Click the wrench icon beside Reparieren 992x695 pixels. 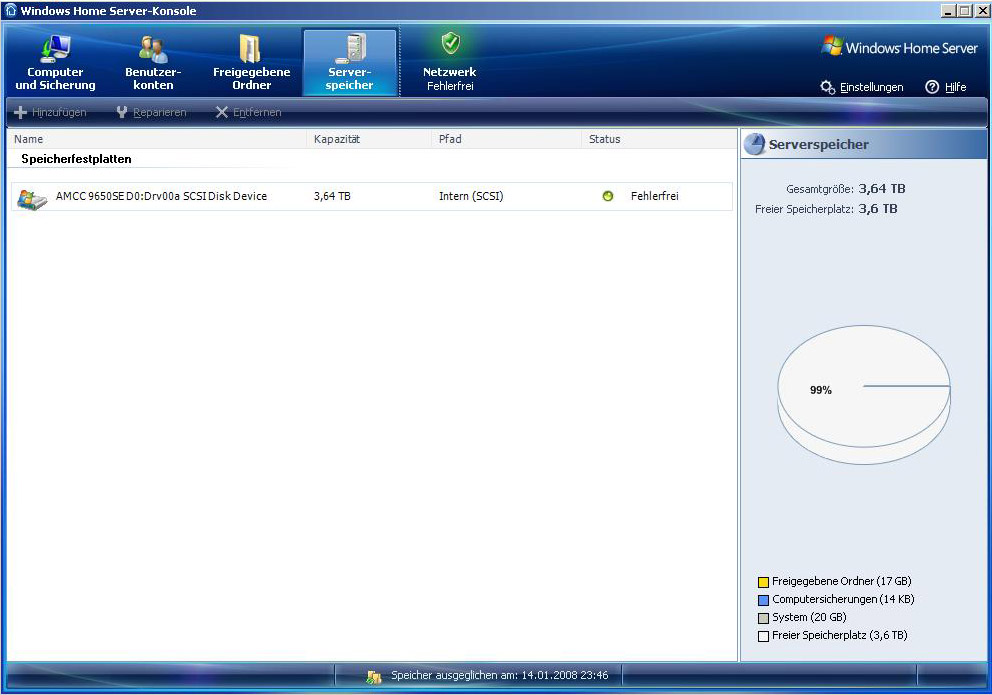(x=122, y=113)
